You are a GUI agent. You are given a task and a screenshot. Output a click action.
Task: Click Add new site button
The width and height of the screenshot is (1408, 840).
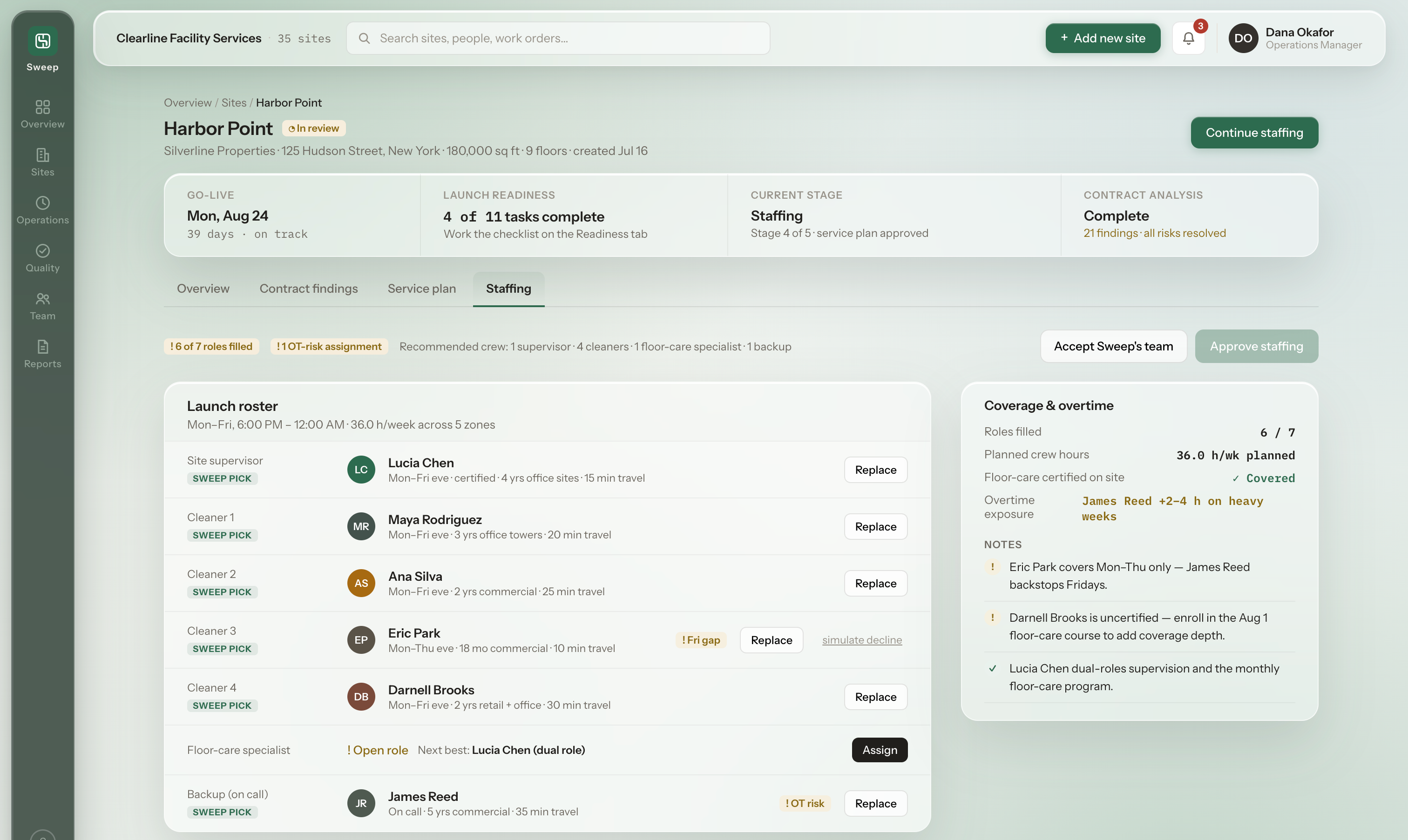coord(1102,38)
